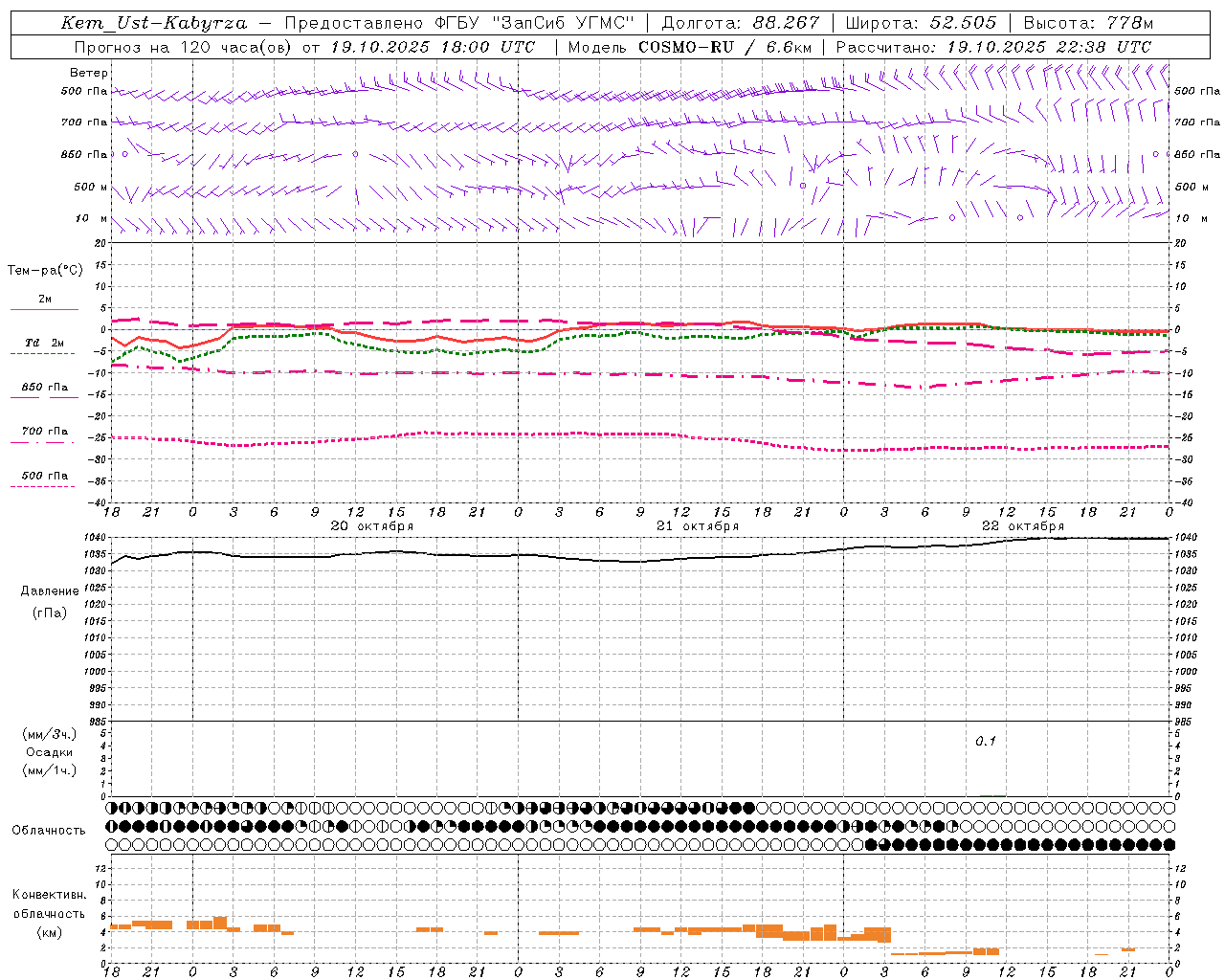Image resolution: width=1225 pixels, height=980 pixels.
Task: Click the 2м temperature legend entry
Action: (x=45, y=299)
